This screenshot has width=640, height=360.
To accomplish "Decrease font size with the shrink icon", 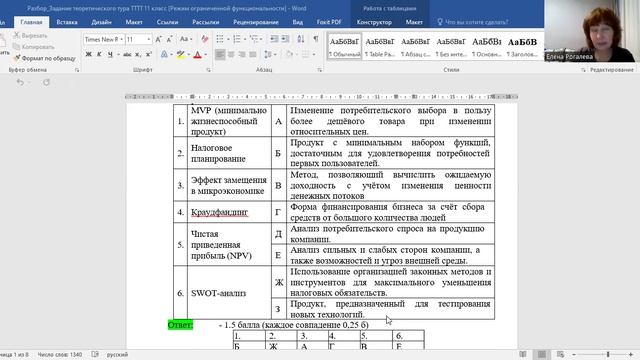I will 169,39.
